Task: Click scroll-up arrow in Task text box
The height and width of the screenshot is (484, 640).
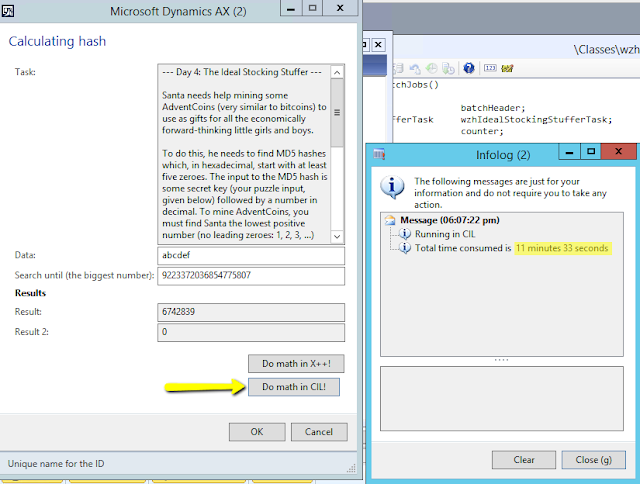Action: tap(337, 73)
